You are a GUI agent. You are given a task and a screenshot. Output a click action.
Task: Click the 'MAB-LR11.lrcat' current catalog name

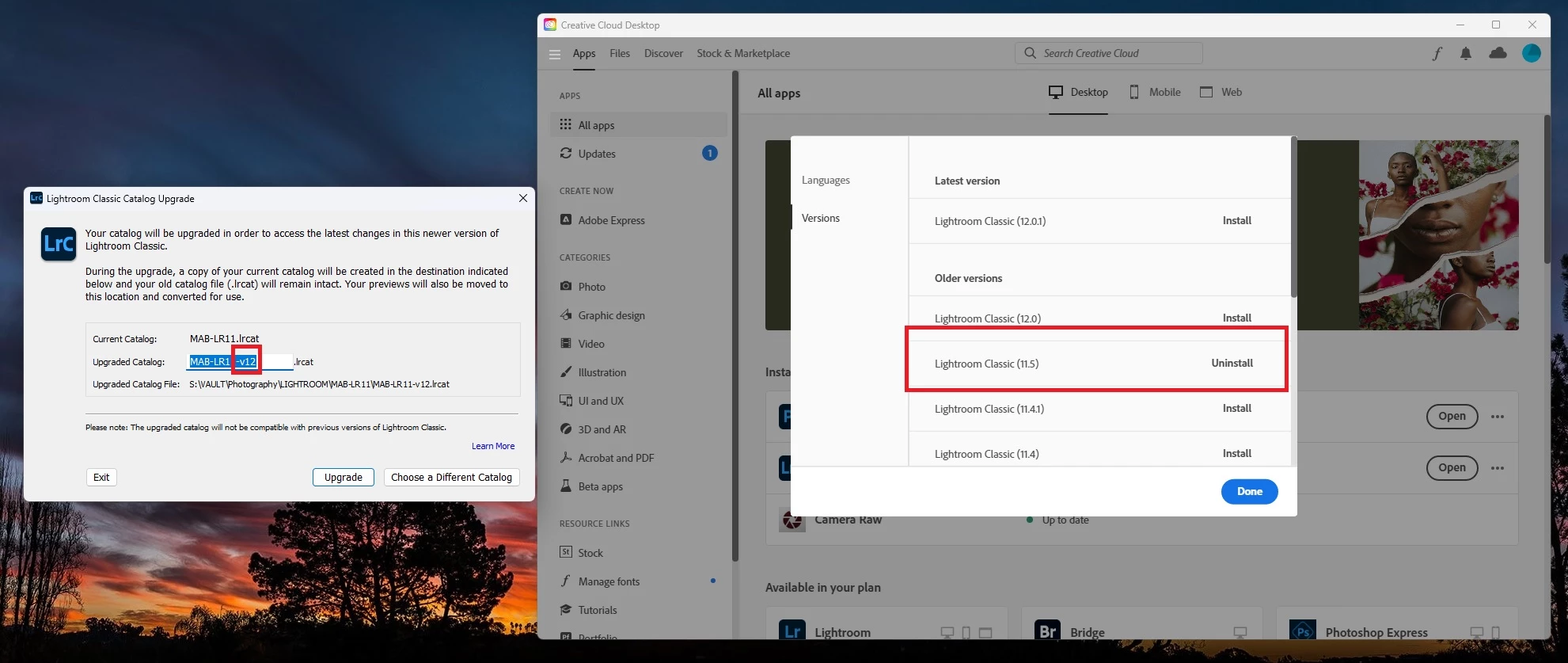(224, 338)
